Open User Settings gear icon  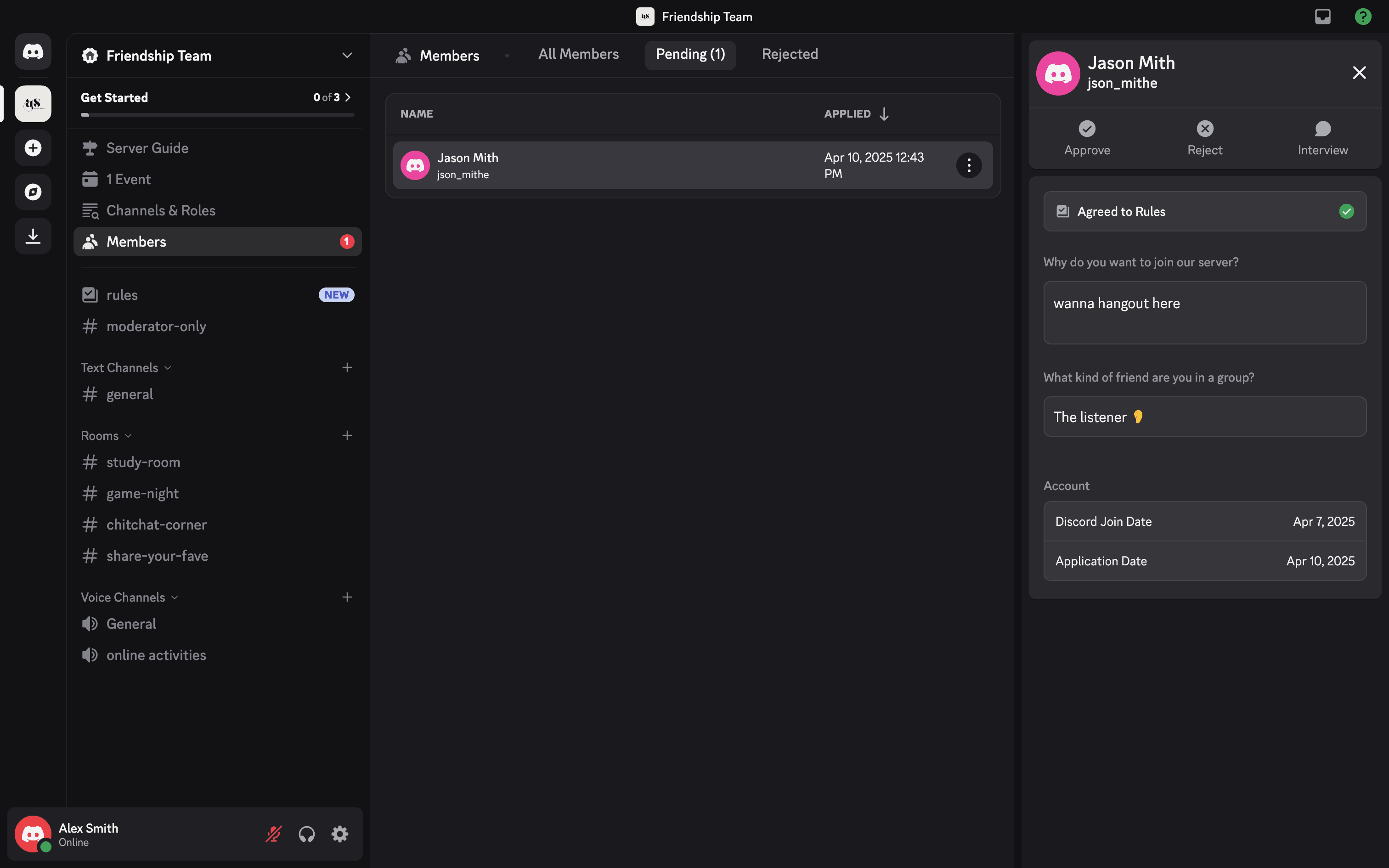[340, 834]
